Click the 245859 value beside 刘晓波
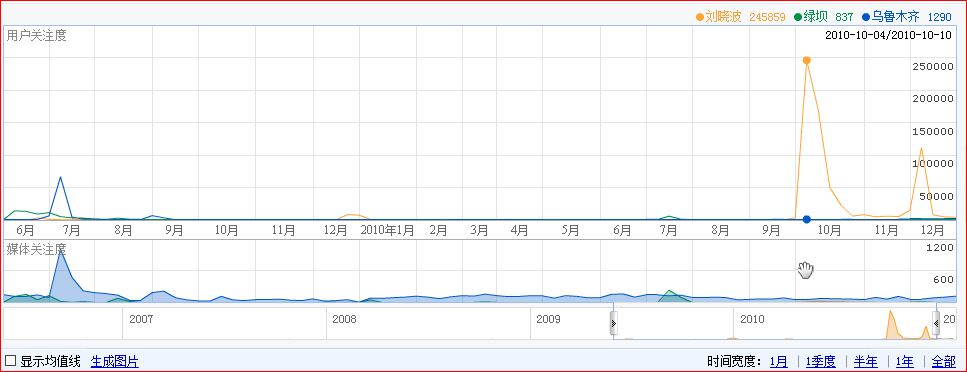 click(x=767, y=17)
